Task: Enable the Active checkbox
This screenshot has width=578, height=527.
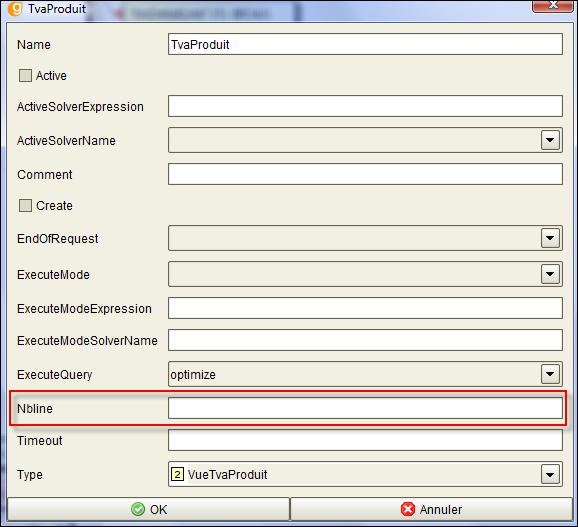Action: [x=25, y=76]
